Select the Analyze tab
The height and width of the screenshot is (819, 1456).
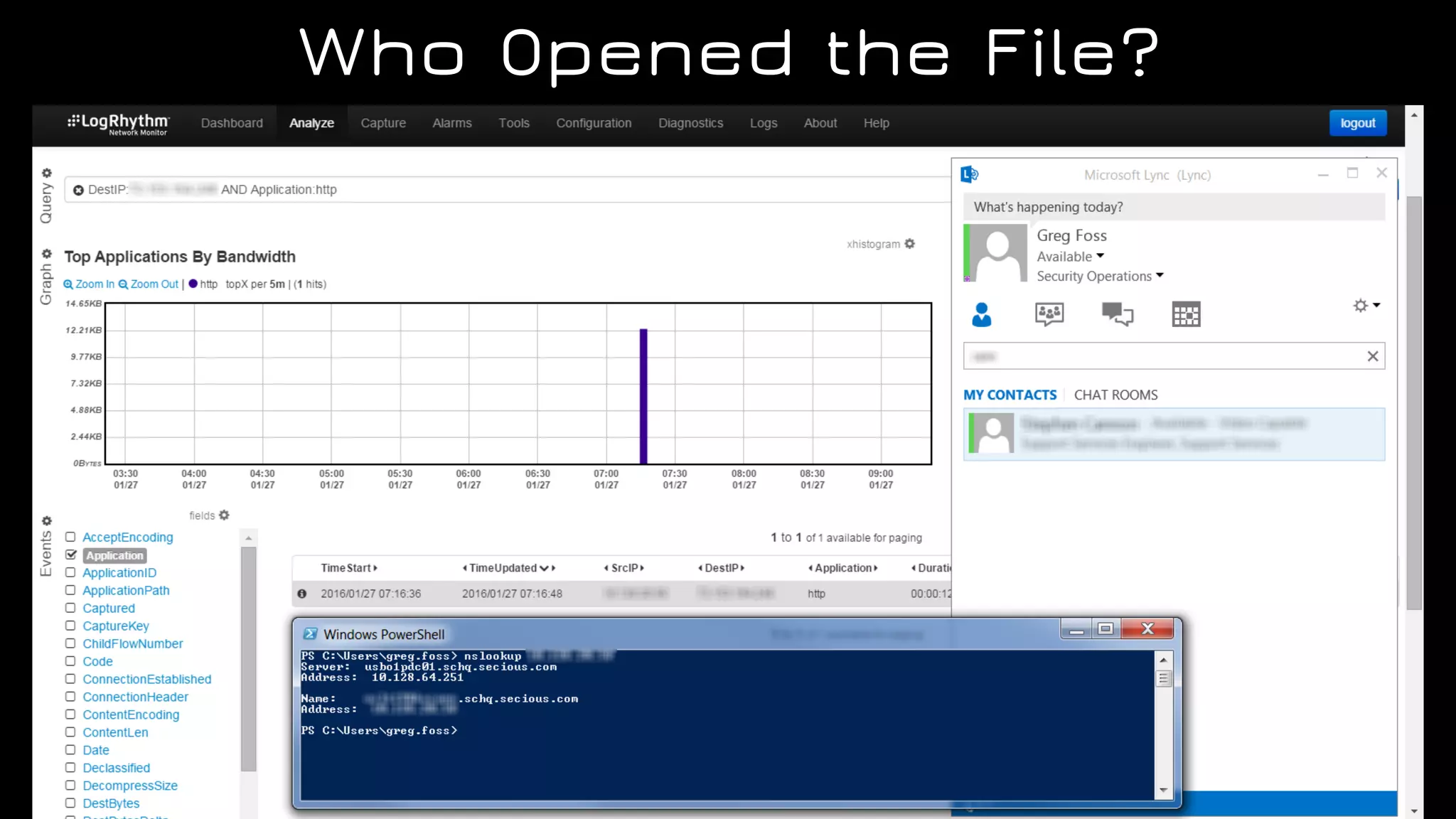pos(311,123)
